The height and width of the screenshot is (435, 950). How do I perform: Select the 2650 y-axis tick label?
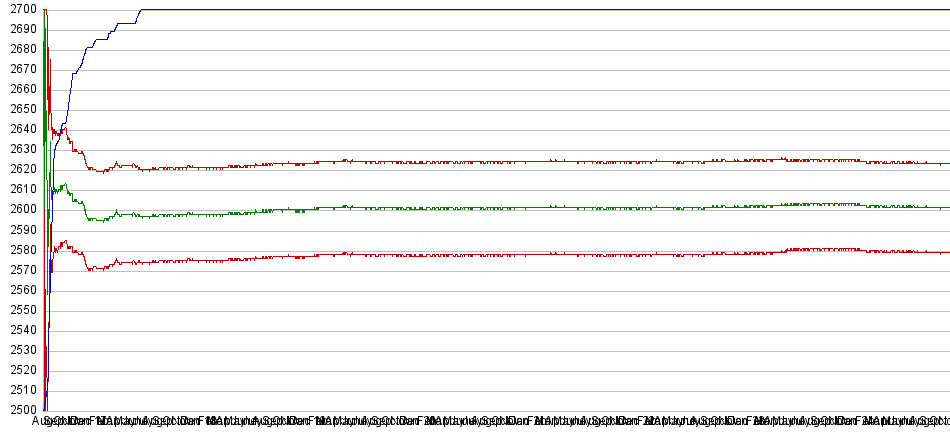(x=19, y=109)
